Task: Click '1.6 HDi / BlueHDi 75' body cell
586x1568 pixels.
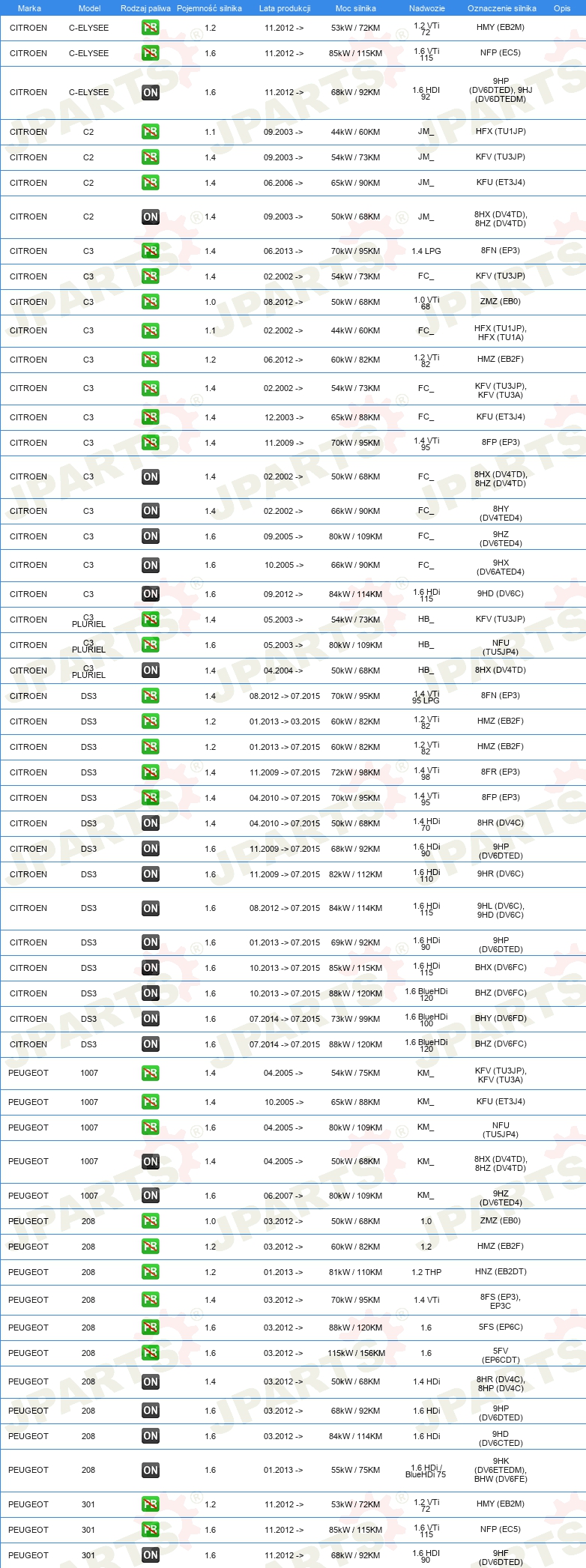Action: [x=426, y=1471]
